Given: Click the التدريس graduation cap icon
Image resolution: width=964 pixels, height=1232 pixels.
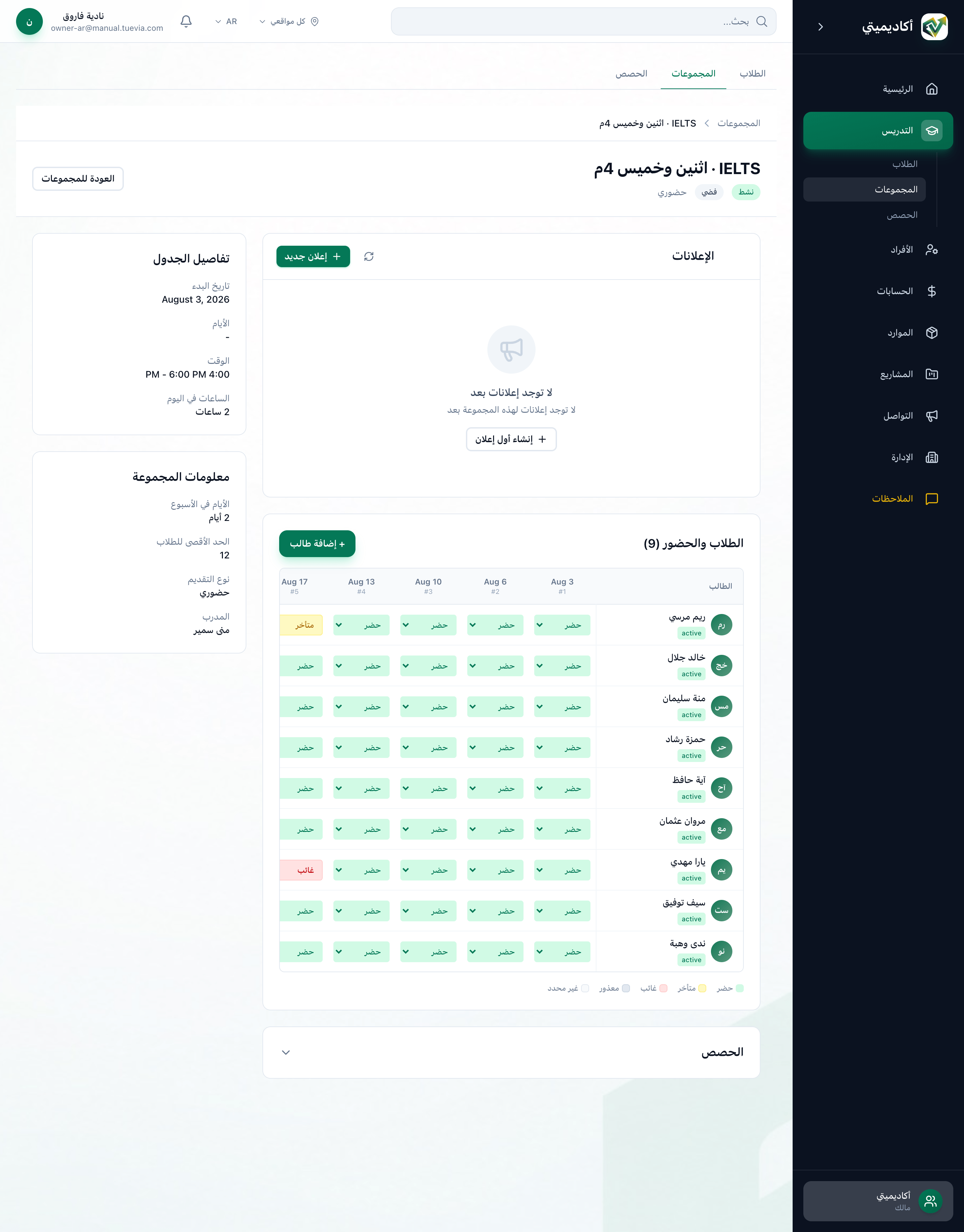Looking at the screenshot, I should coord(932,130).
